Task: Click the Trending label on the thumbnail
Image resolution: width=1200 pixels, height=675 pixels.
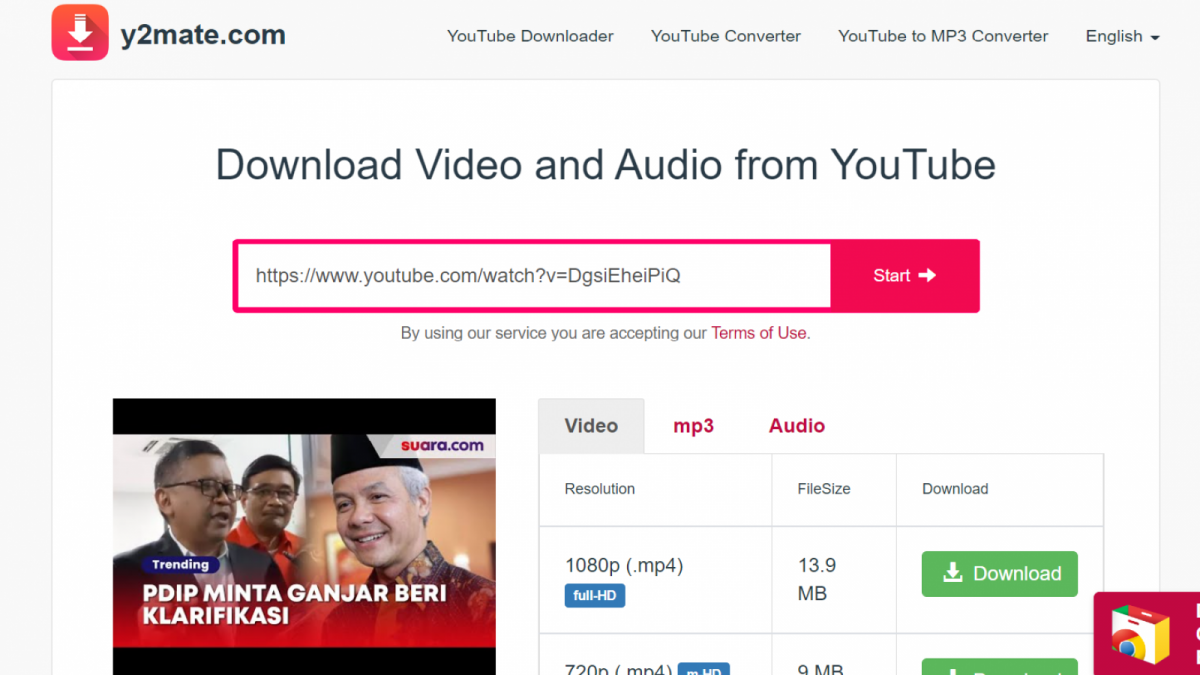Action: tap(180, 565)
